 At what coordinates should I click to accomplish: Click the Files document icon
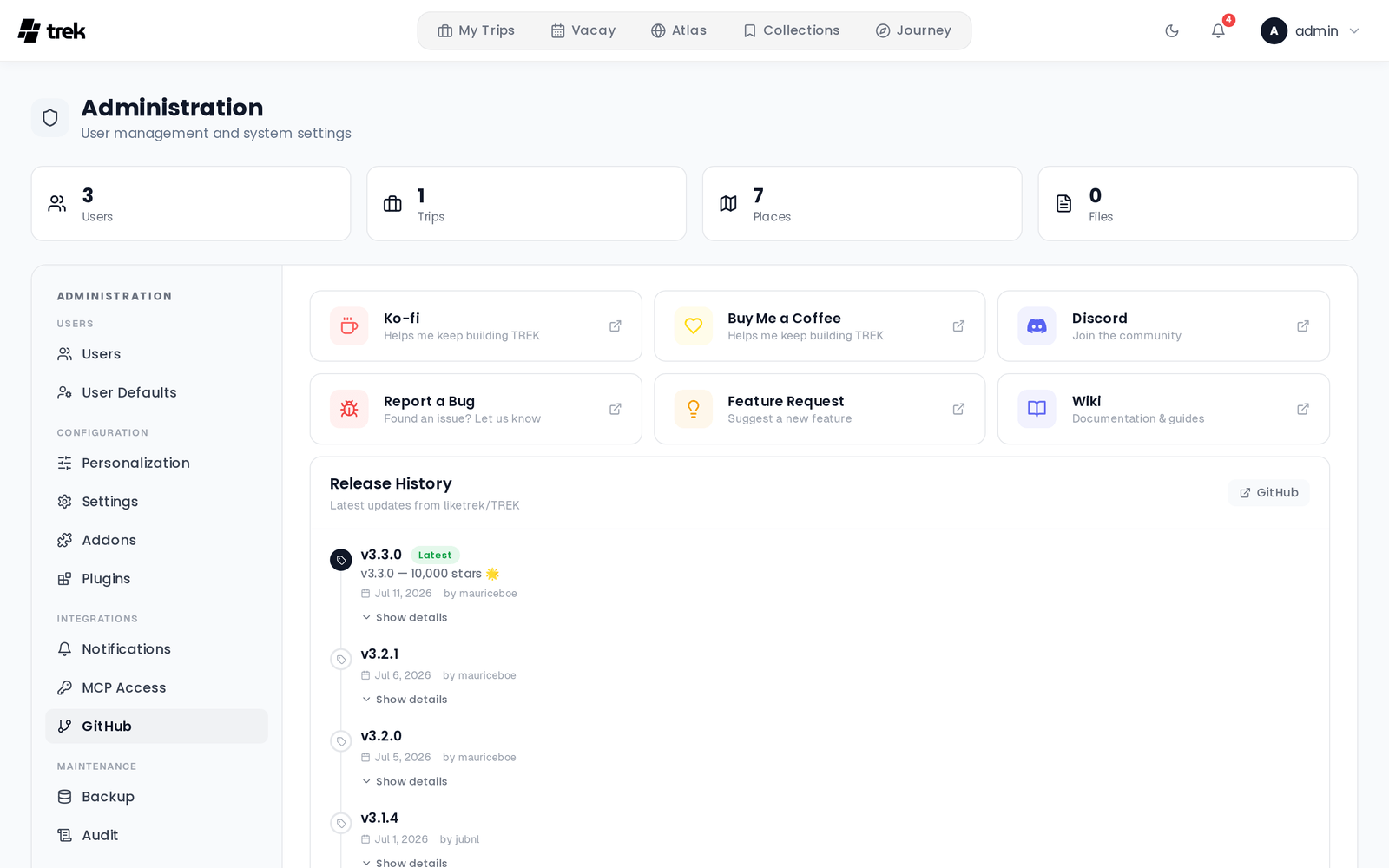(1064, 204)
